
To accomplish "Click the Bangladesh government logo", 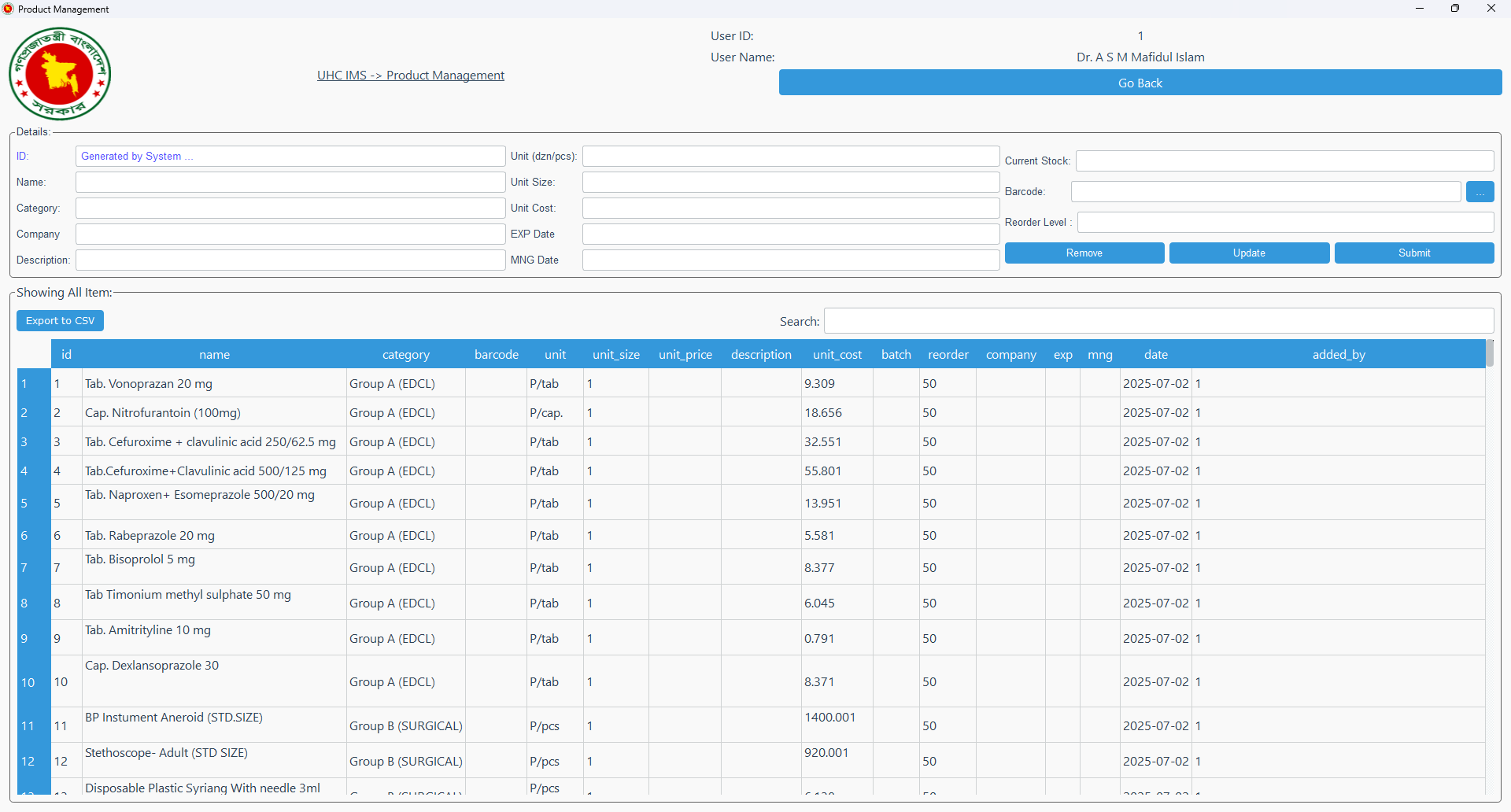I will pyautogui.click(x=60, y=74).
